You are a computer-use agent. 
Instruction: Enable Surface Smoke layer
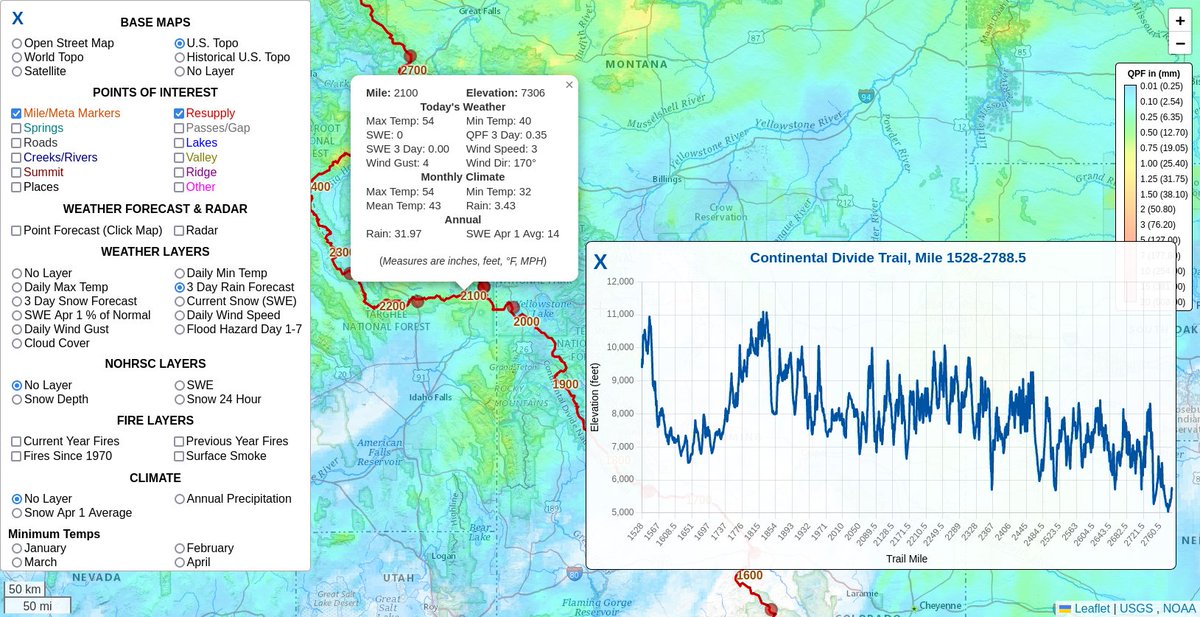pyautogui.click(x=179, y=456)
